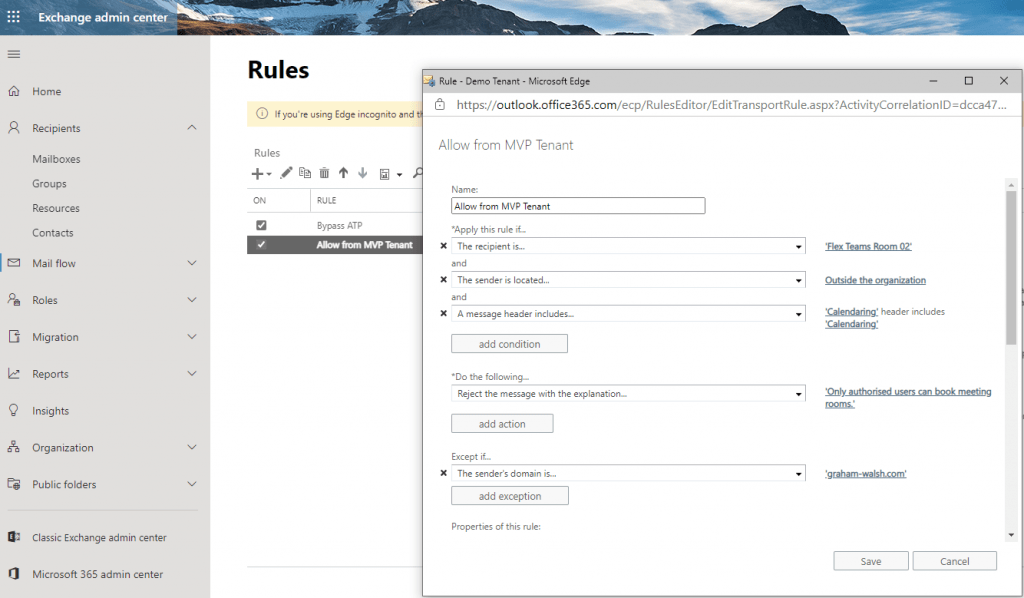Click the Classic Exchange admin center icon
Screen dimensions: 1024x598
[14, 537]
